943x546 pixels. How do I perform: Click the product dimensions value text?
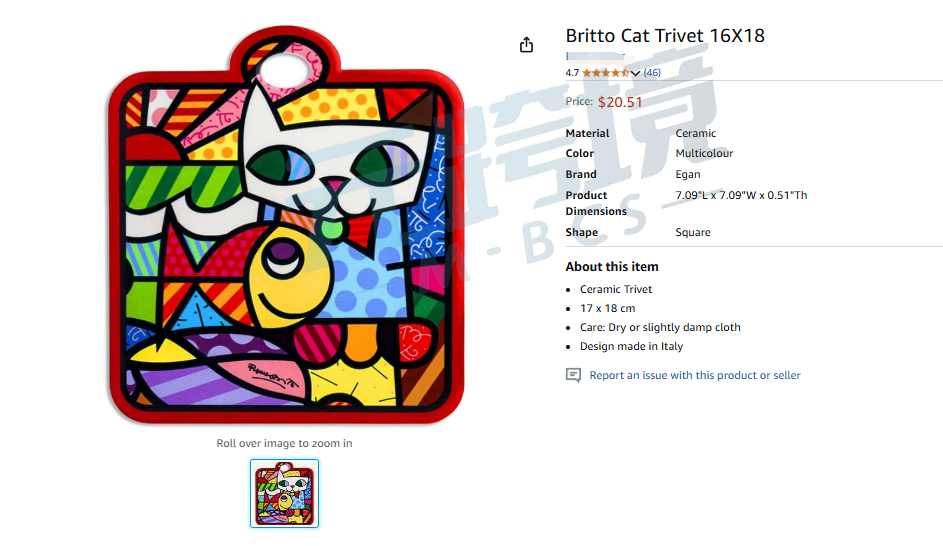741,195
